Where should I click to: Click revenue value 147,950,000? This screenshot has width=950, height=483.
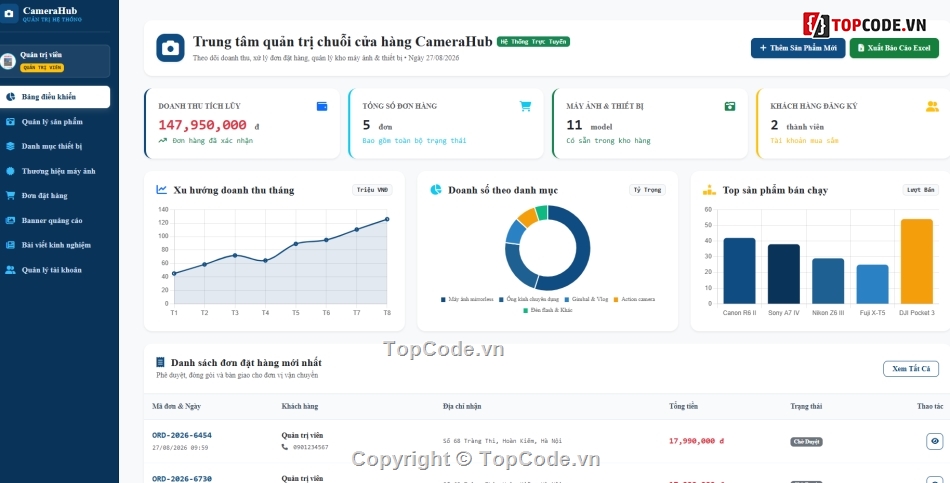pyautogui.click(x=202, y=125)
